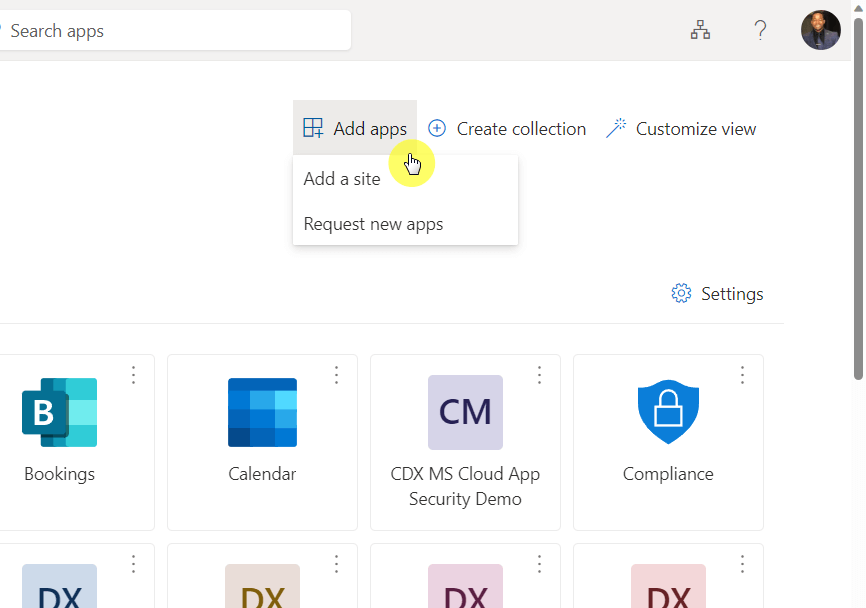This screenshot has height=608, width=866.
Task: Click the Calendar label text
Action: coord(262,474)
